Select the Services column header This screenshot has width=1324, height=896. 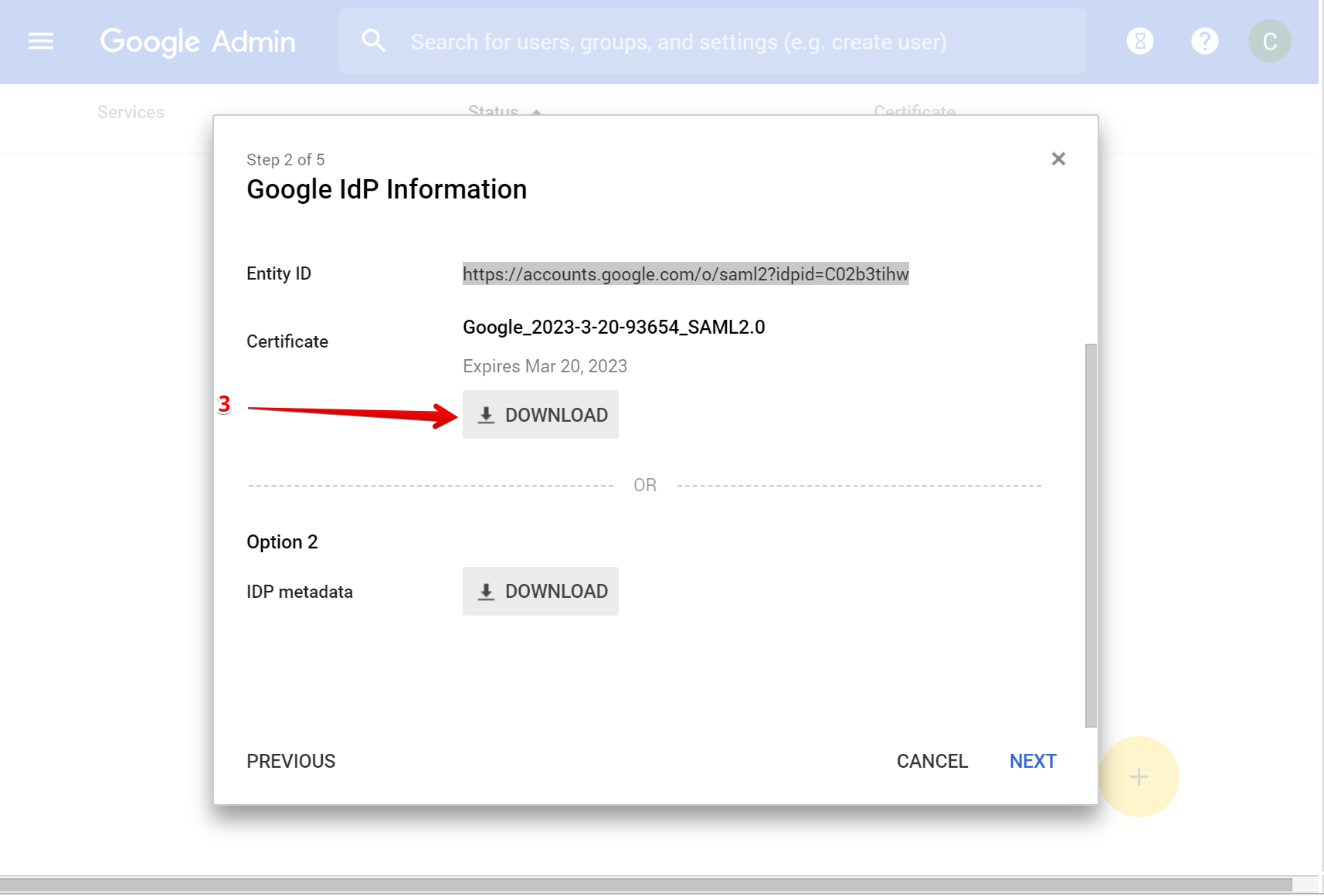(x=131, y=112)
